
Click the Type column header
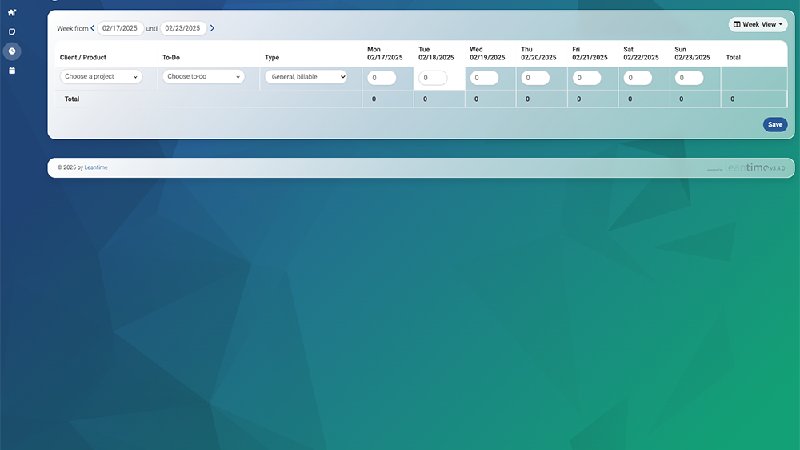pos(272,58)
